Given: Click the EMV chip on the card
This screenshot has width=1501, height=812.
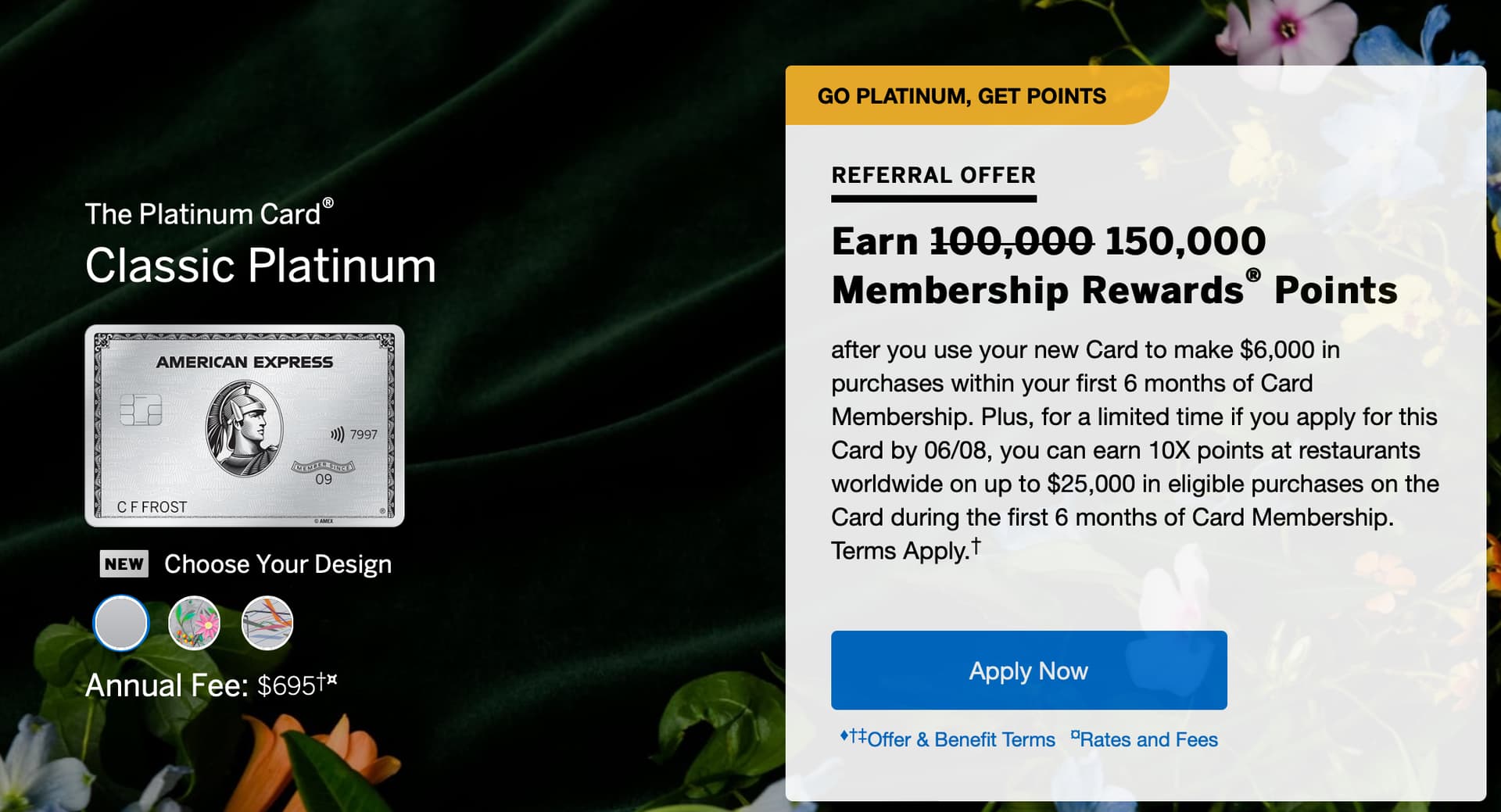Looking at the screenshot, I should point(141,410).
